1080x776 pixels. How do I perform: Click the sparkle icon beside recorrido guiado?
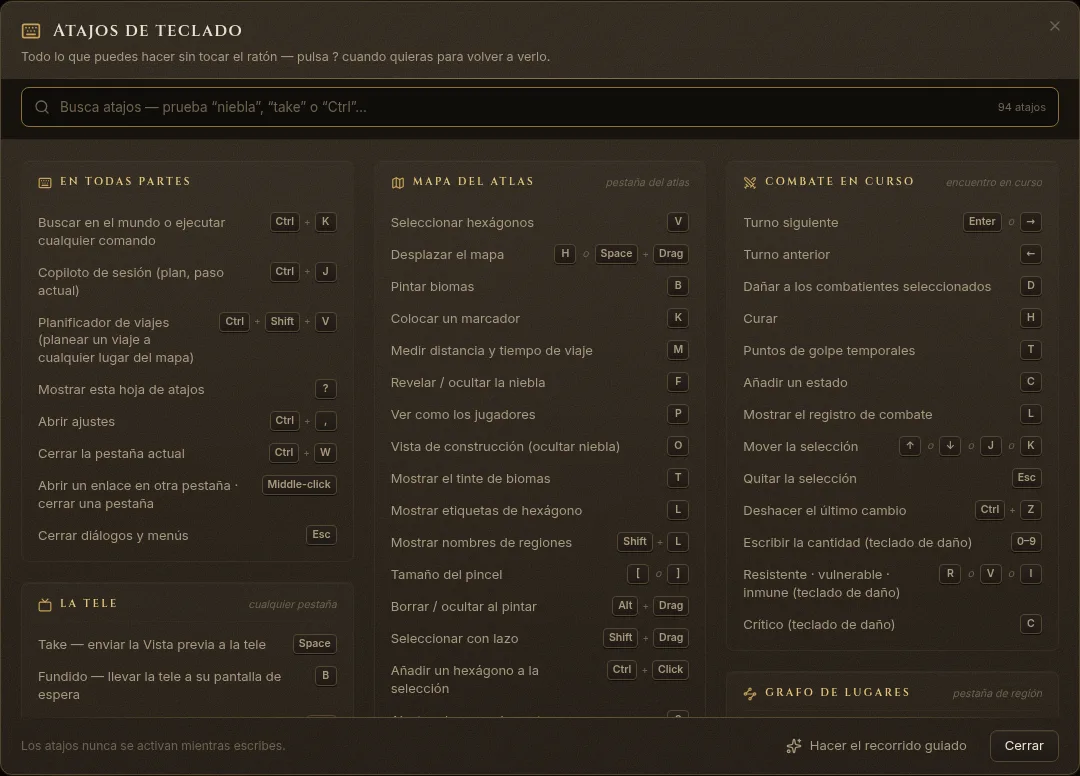(794, 746)
